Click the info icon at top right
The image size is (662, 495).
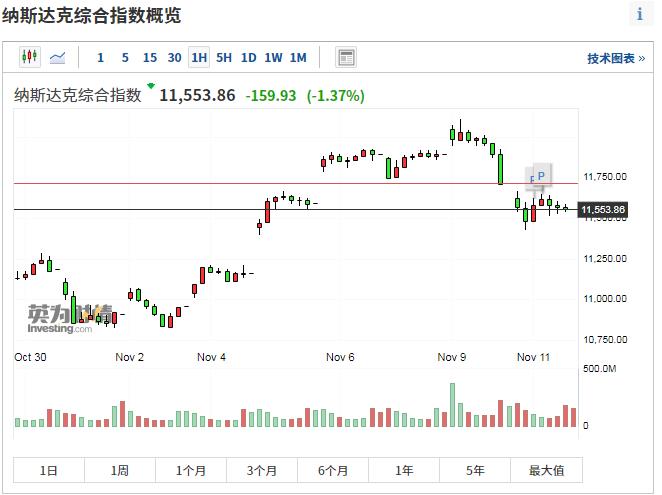640,15
